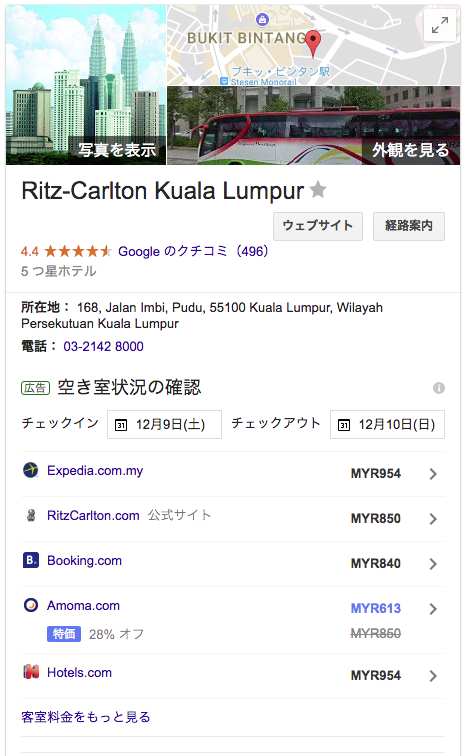The width and height of the screenshot is (469, 756).
Task: Click the Booking.com B logo icon
Action: [x=31, y=560]
